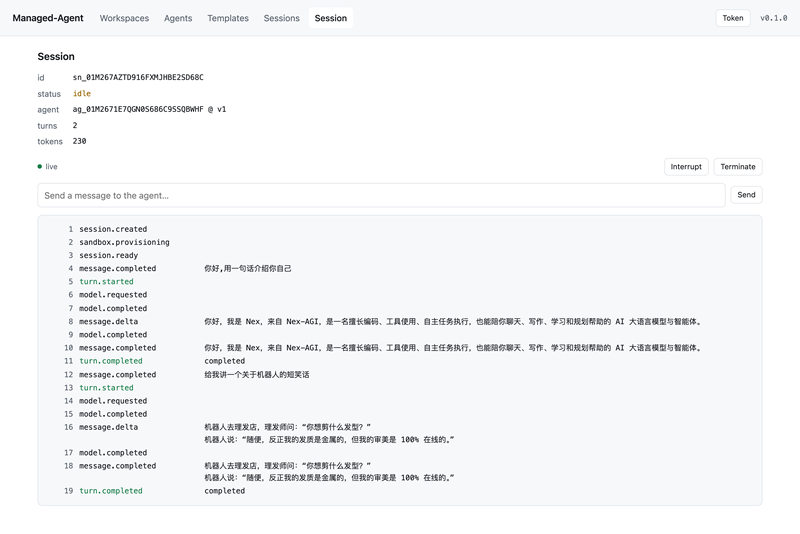Select the first turn.started event
Image resolution: width=800 pixels, height=534 pixels.
point(106,282)
